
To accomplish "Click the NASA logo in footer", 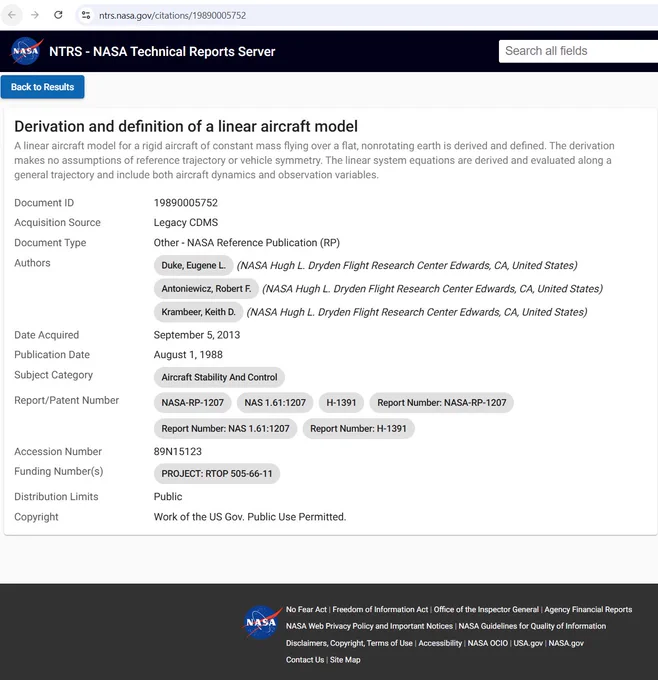I will click(x=262, y=622).
